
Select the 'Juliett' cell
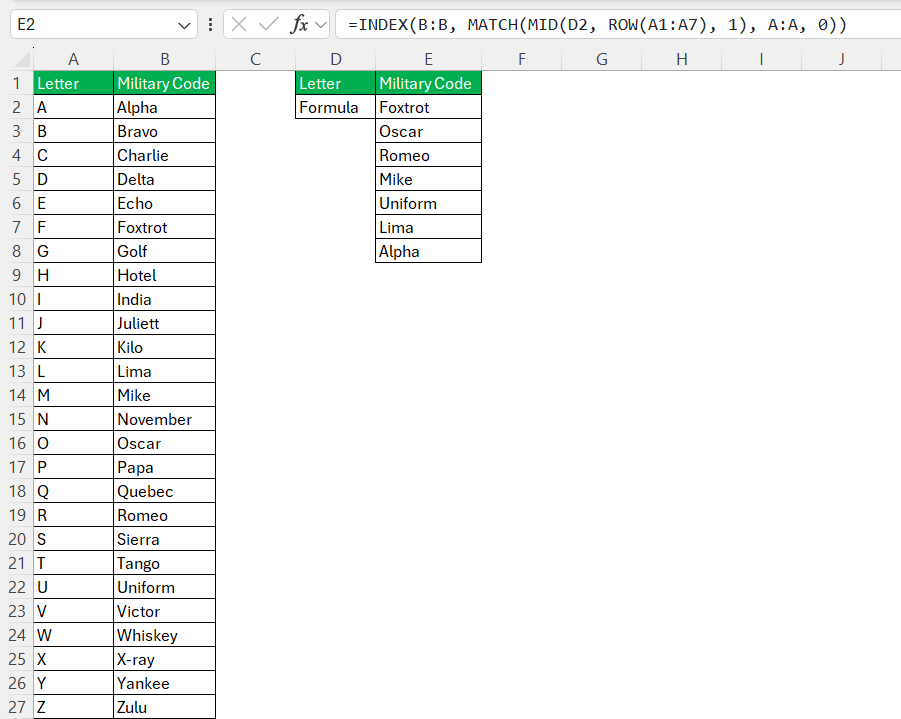(165, 324)
